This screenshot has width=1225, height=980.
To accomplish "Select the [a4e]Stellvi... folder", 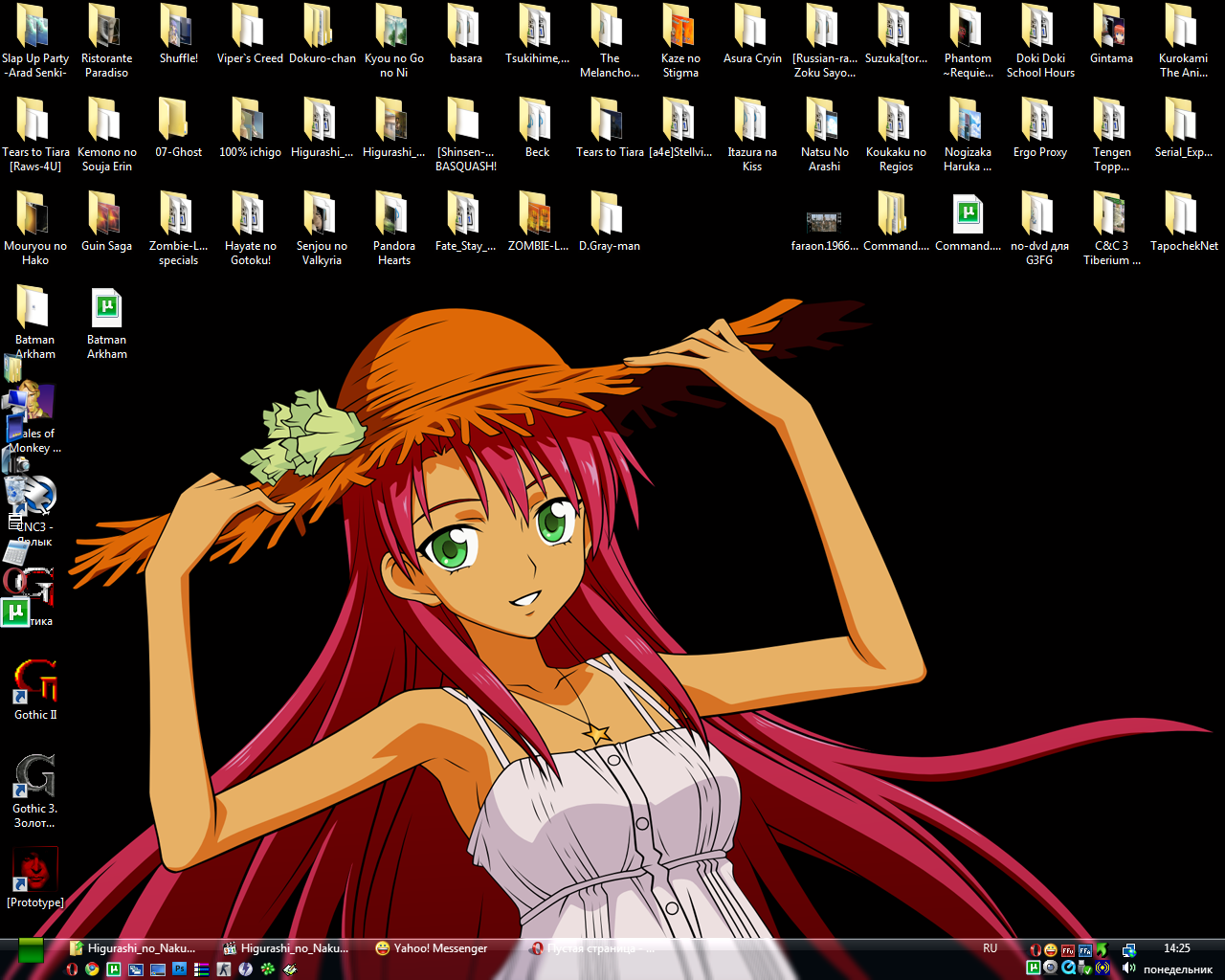I will click(680, 128).
